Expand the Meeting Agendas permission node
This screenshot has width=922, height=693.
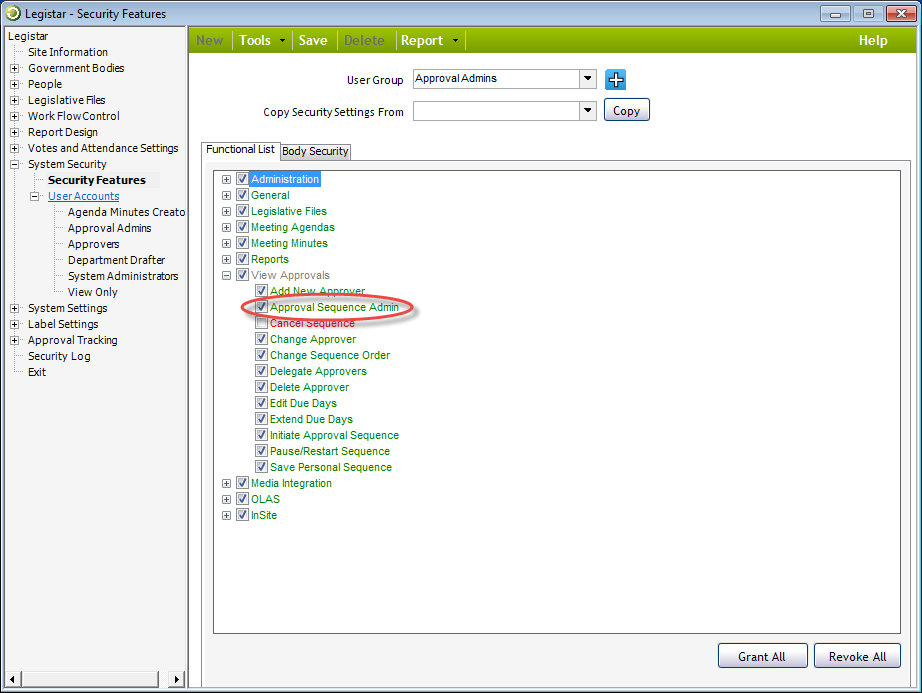pyautogui.click(x=226, y=227)
